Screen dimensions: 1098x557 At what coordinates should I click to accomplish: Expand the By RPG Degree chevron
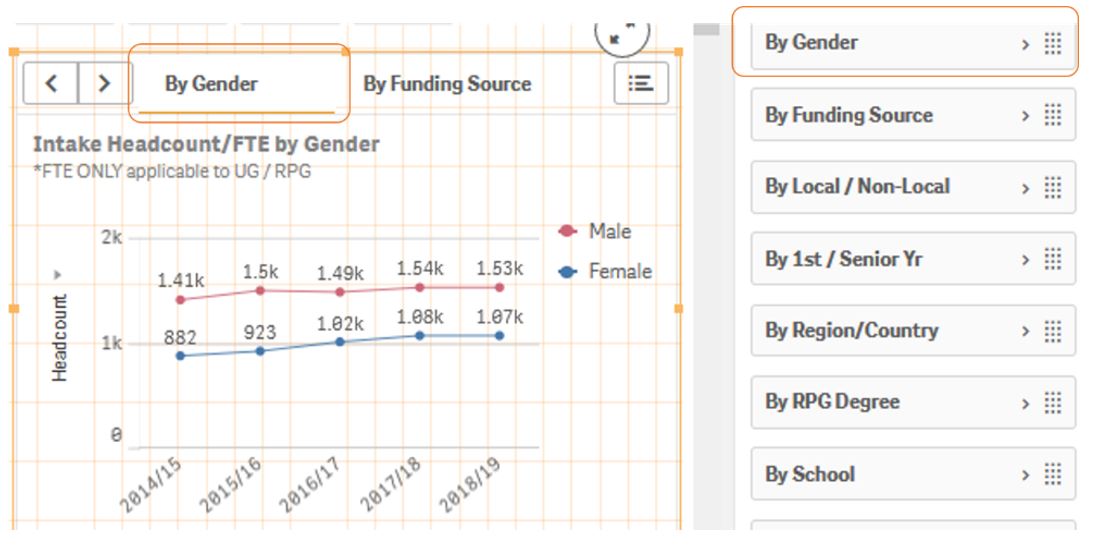click(x=1025, y=403)
